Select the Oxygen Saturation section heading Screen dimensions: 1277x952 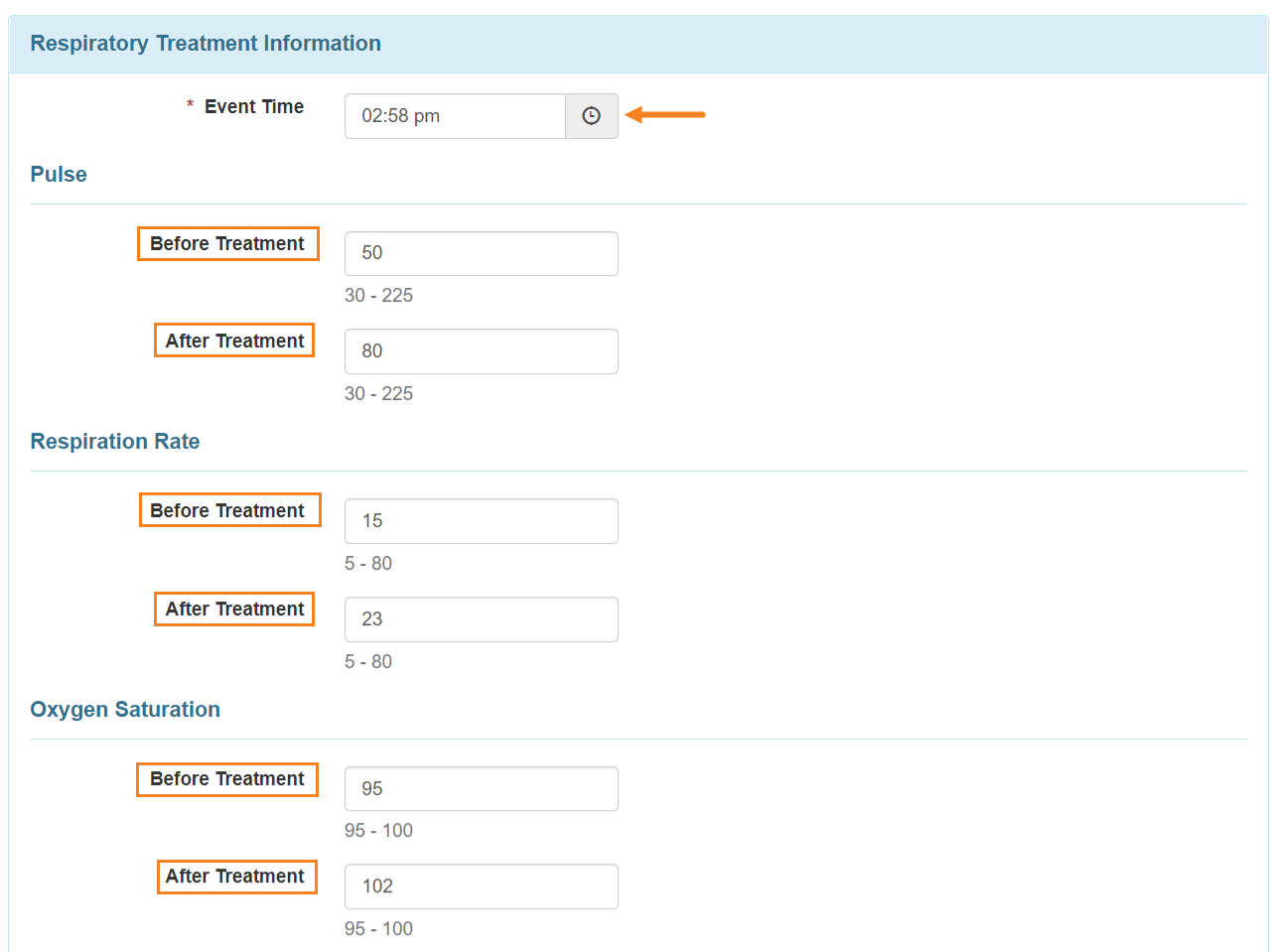[x=125, y=710]
